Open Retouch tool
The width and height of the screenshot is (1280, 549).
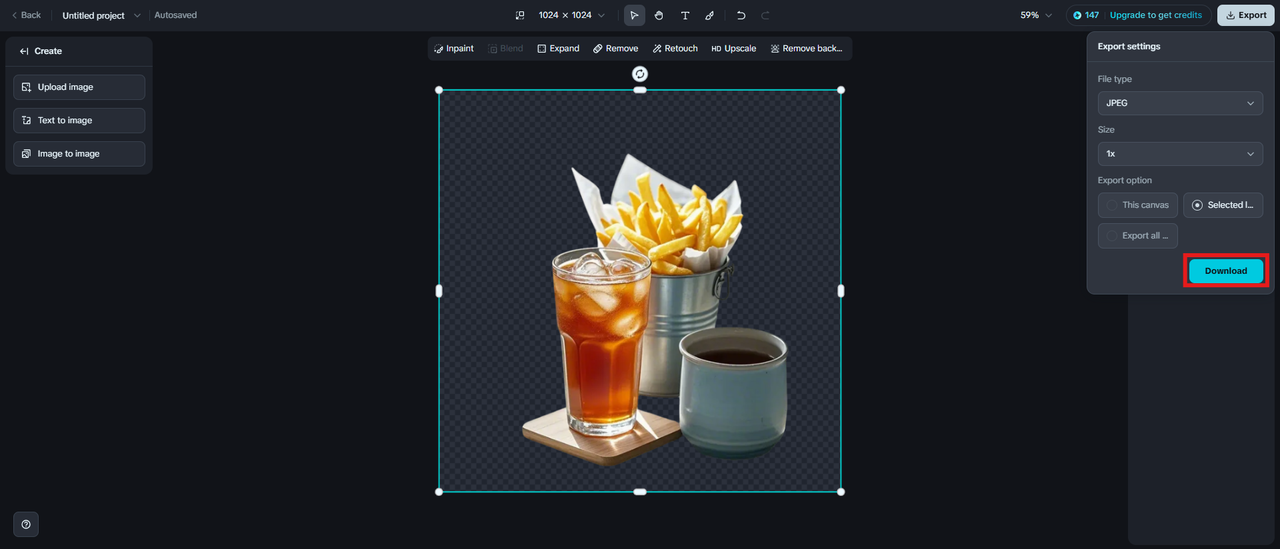coord(675,48)
